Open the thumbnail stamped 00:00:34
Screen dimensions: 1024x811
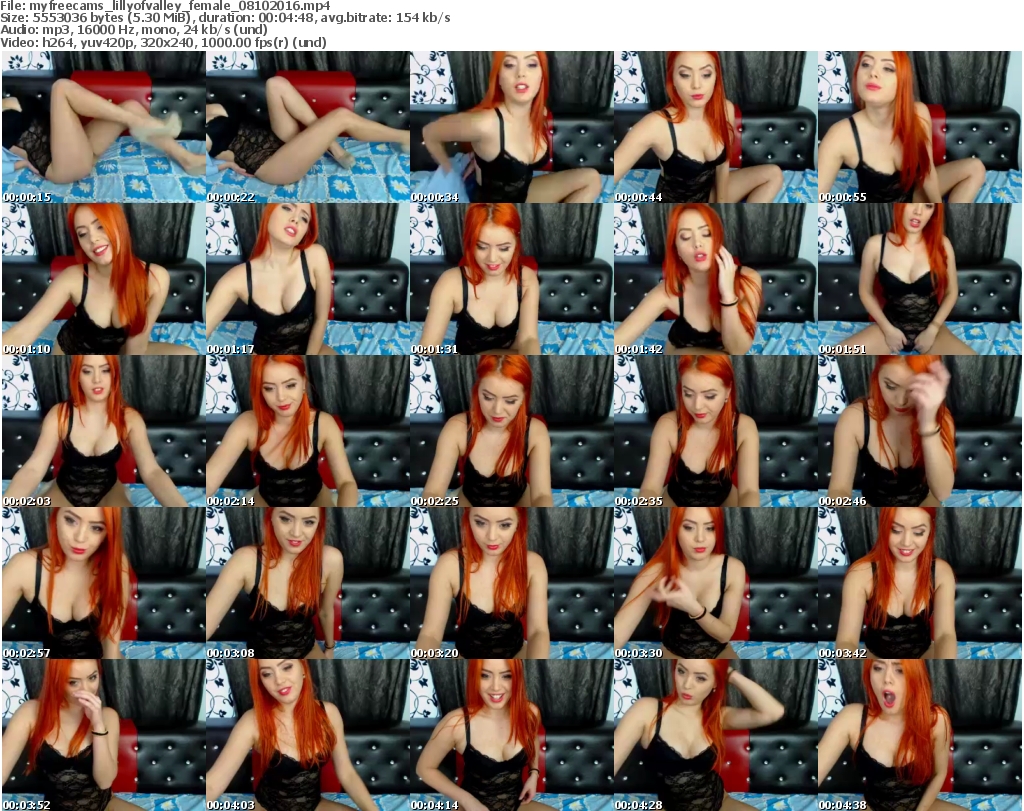click(511, 127)
